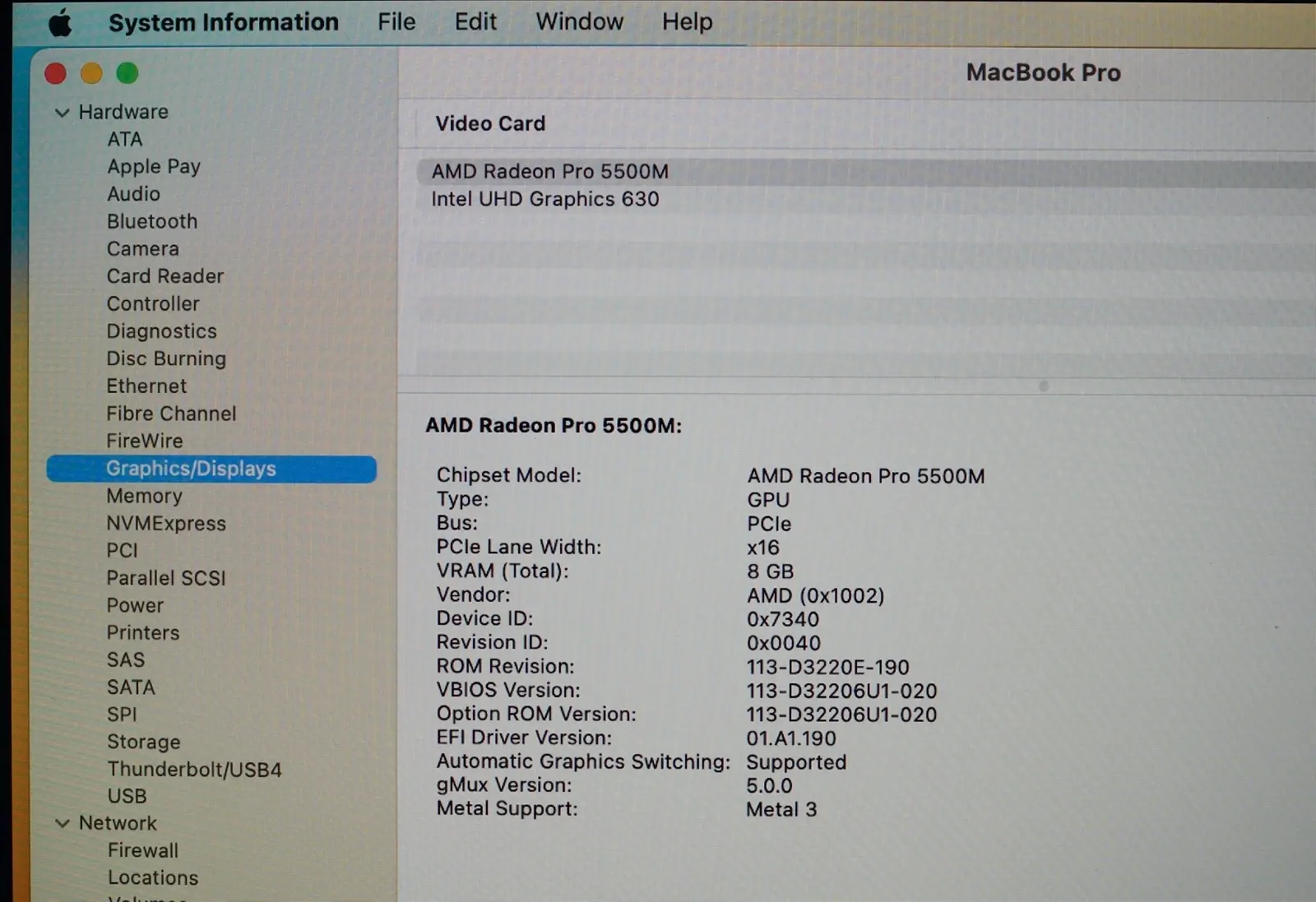
Task: Click the AMD Radeon Pro 5500M: detail heading
Action: coord(554,426)
